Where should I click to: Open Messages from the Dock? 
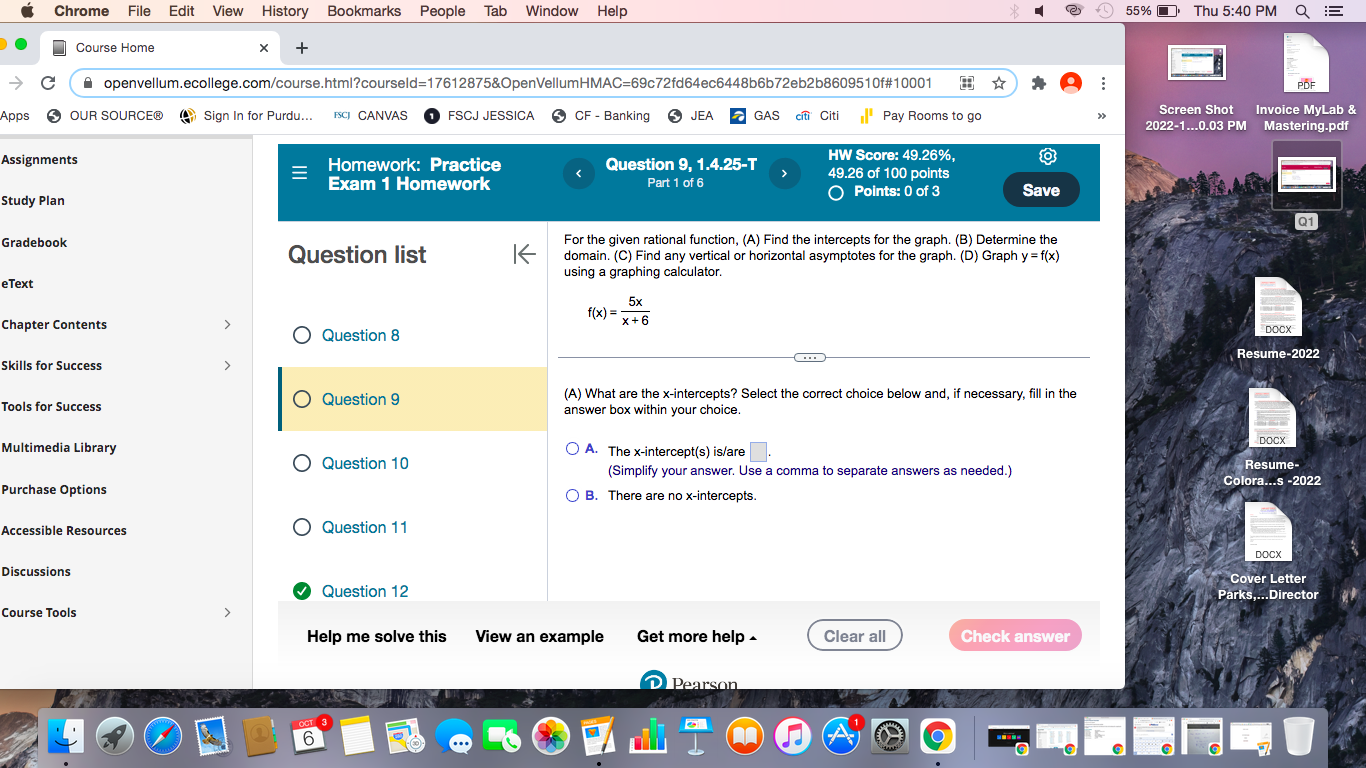point(454,737)
